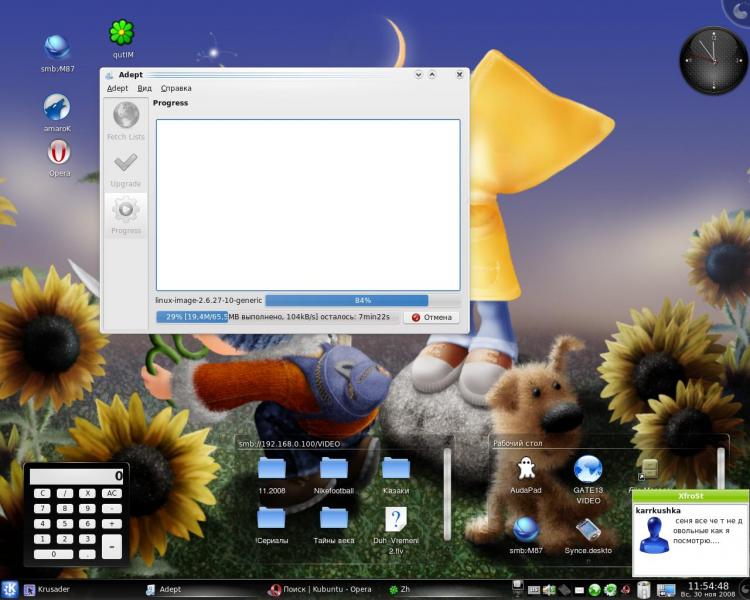750x600 pixels.
Task: Switch to Поиск | Kubuntu - Opera taskbar entry
Action: point(319,589)
